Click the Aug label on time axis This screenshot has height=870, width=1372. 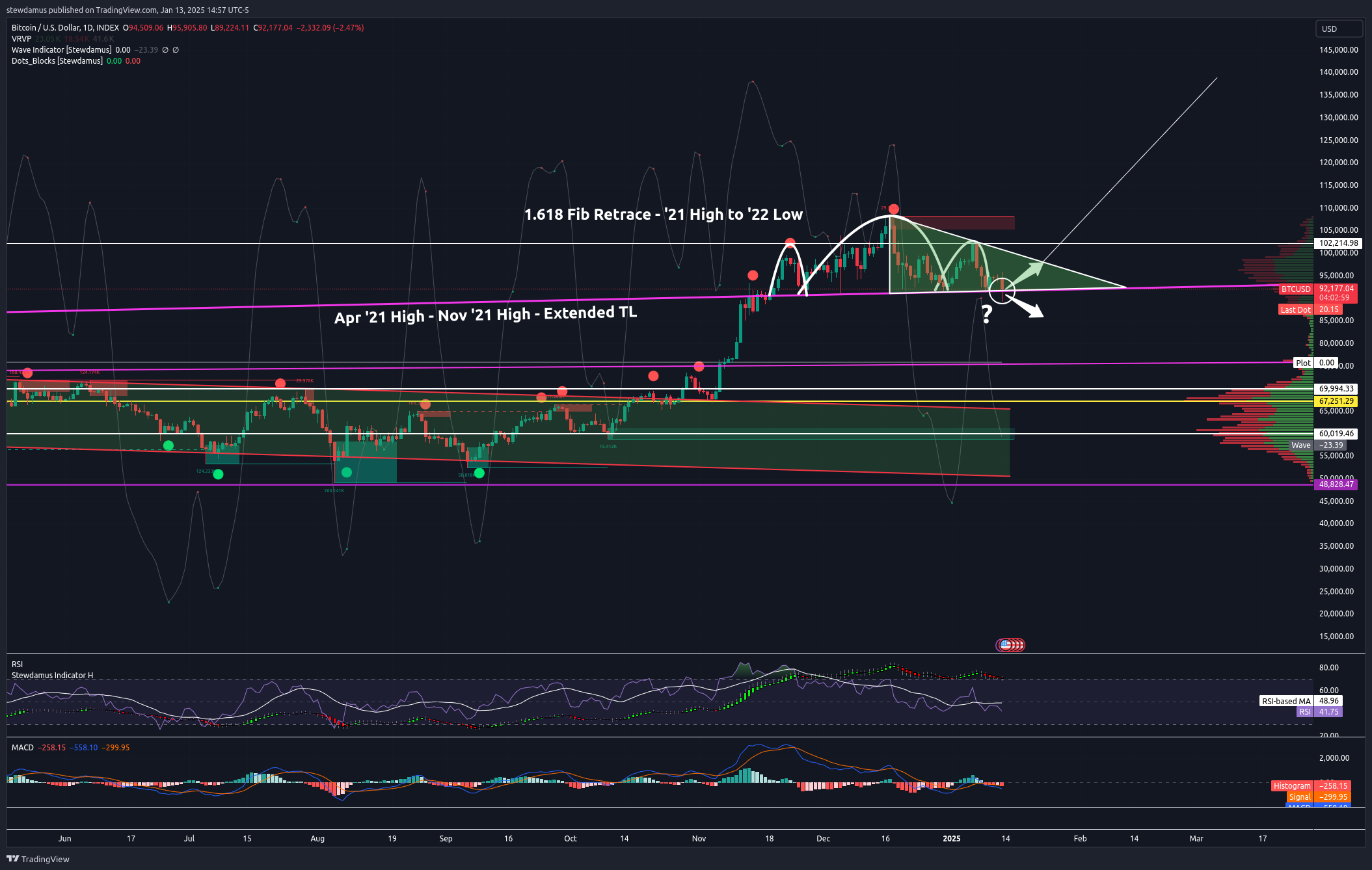tap(317, 839)
